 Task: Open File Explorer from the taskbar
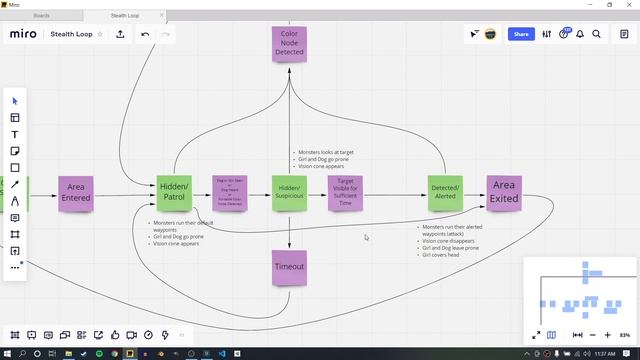(69, 354)
